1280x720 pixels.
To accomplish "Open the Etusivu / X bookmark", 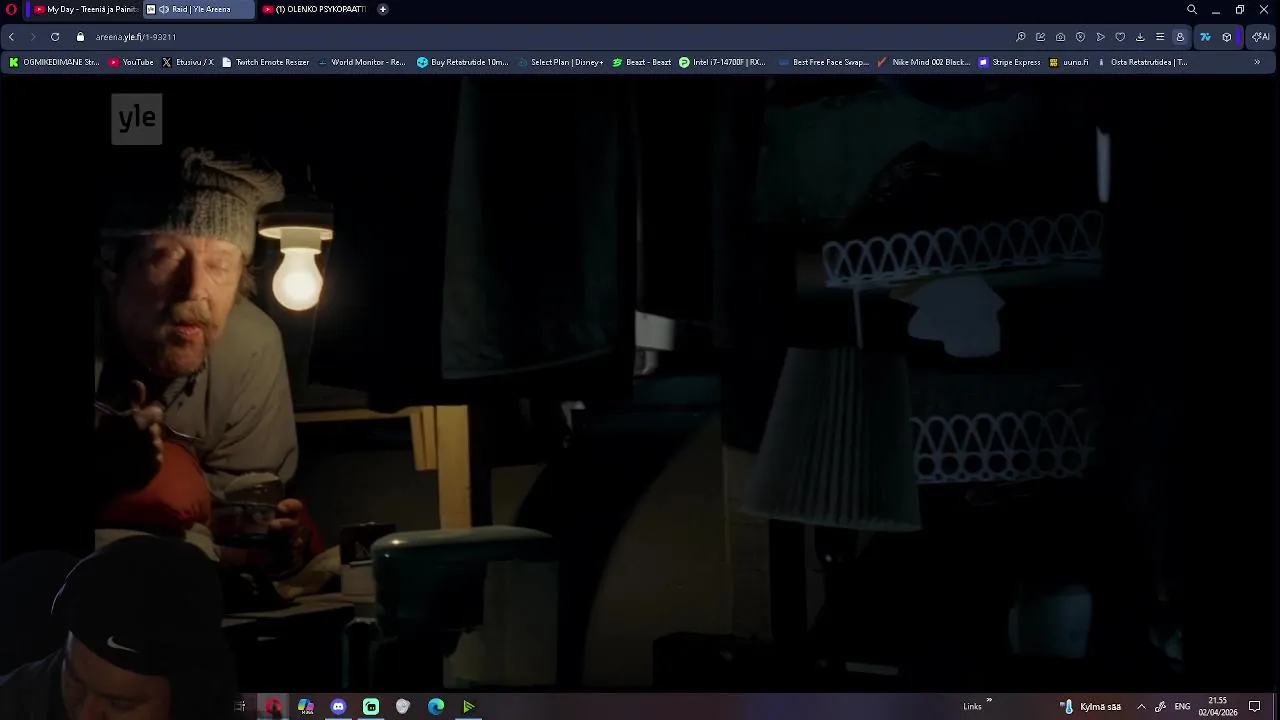I will coord(187,62).
